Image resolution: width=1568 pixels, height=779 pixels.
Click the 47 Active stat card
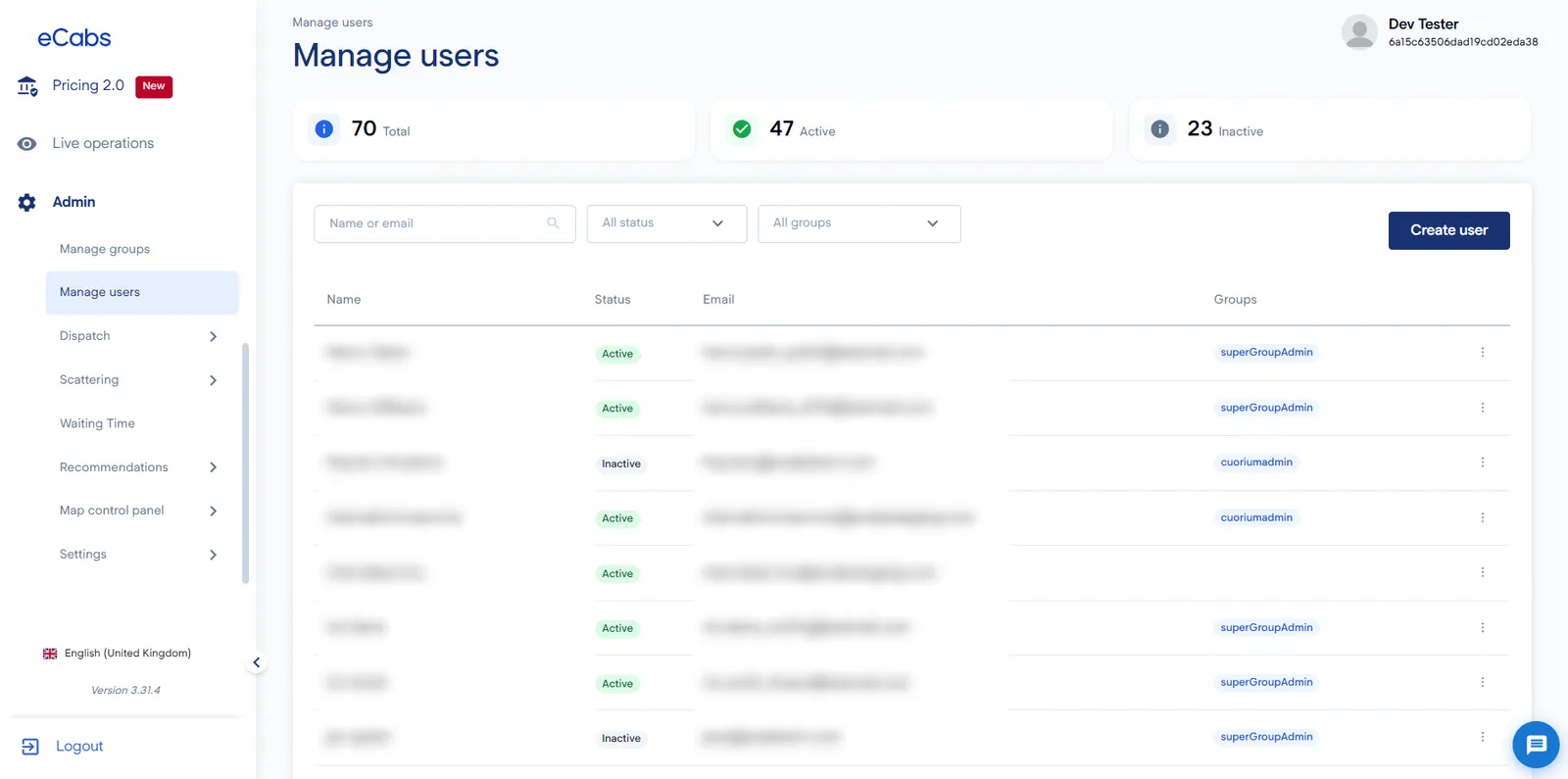(x=911, y=129)
